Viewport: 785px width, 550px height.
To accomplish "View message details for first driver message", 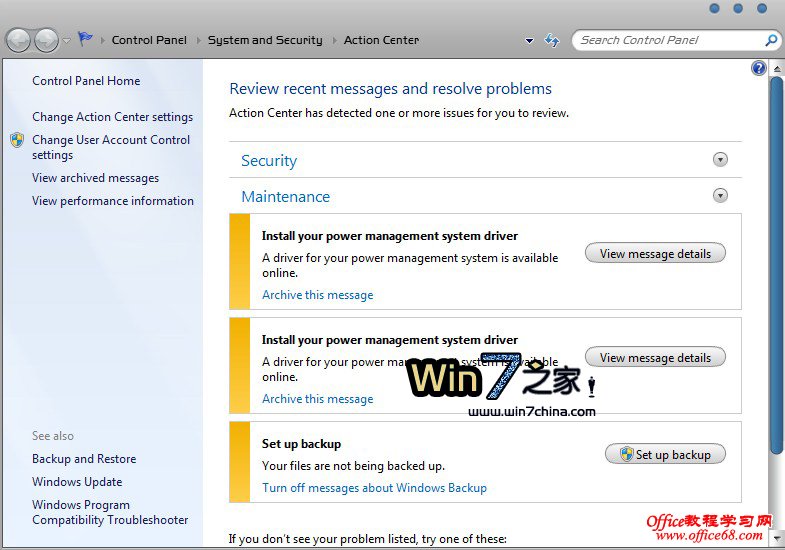I will tap(655, 254).
